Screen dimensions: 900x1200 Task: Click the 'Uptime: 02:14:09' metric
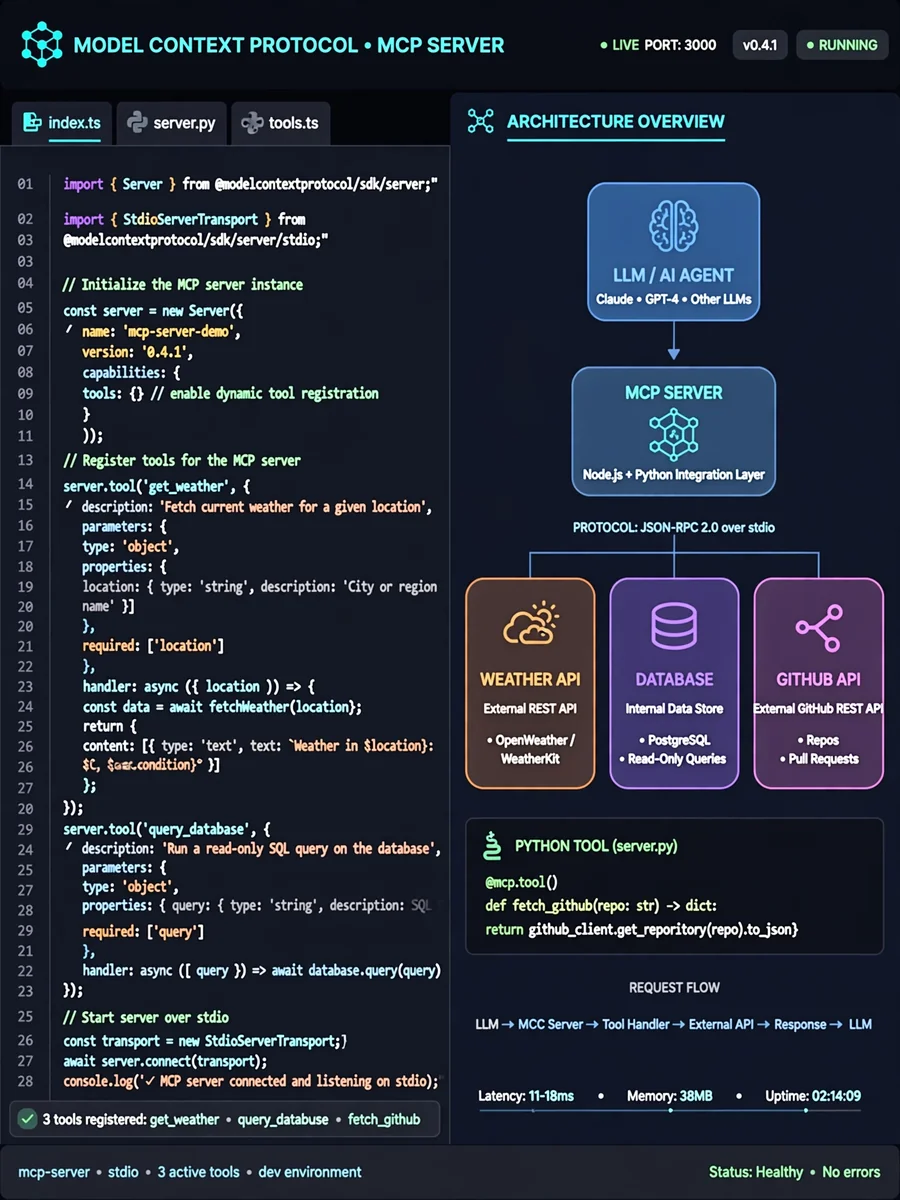click(813, 1096)
